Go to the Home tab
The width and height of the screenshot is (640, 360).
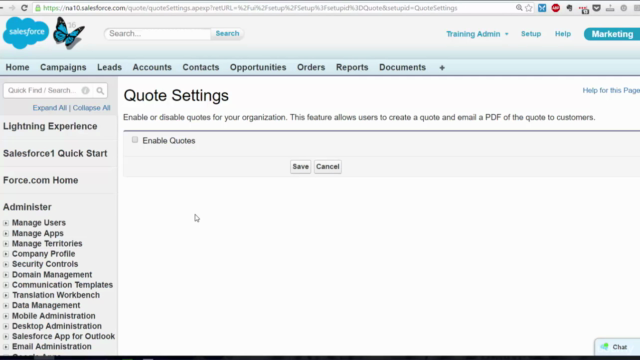point(17,67)
